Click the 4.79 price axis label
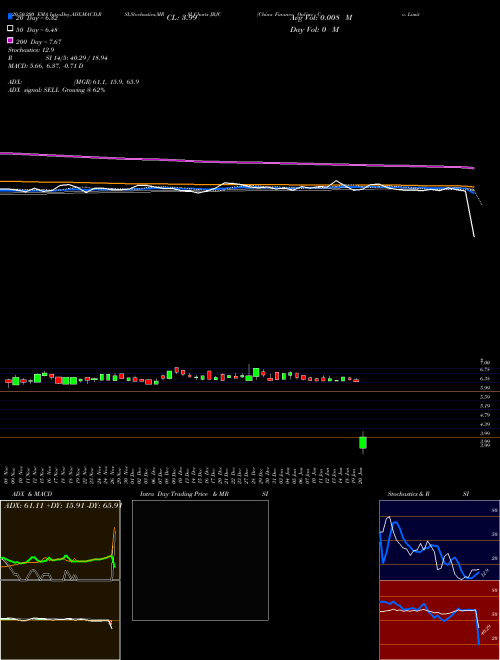Image resolution: width=500 pixels, height=660 pixels. [x=485, y=415]
